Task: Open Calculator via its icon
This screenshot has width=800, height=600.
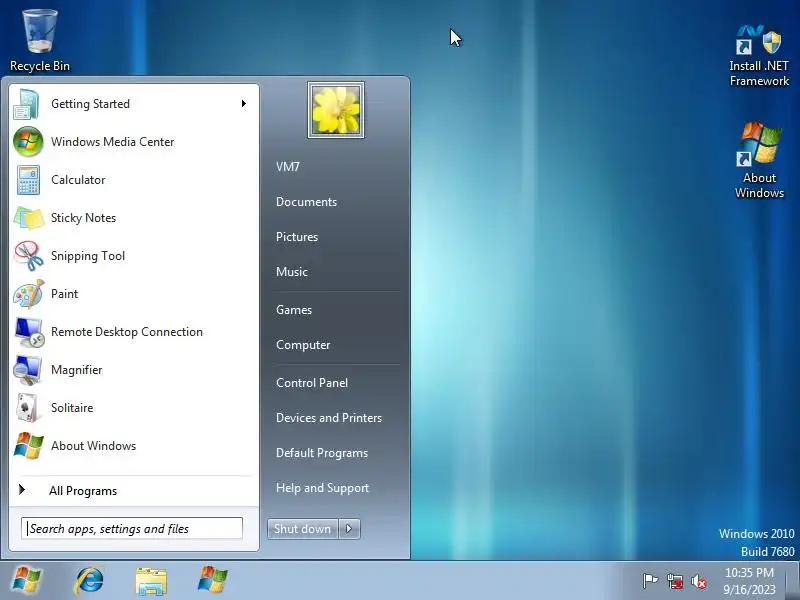Action: coord(28,180)
